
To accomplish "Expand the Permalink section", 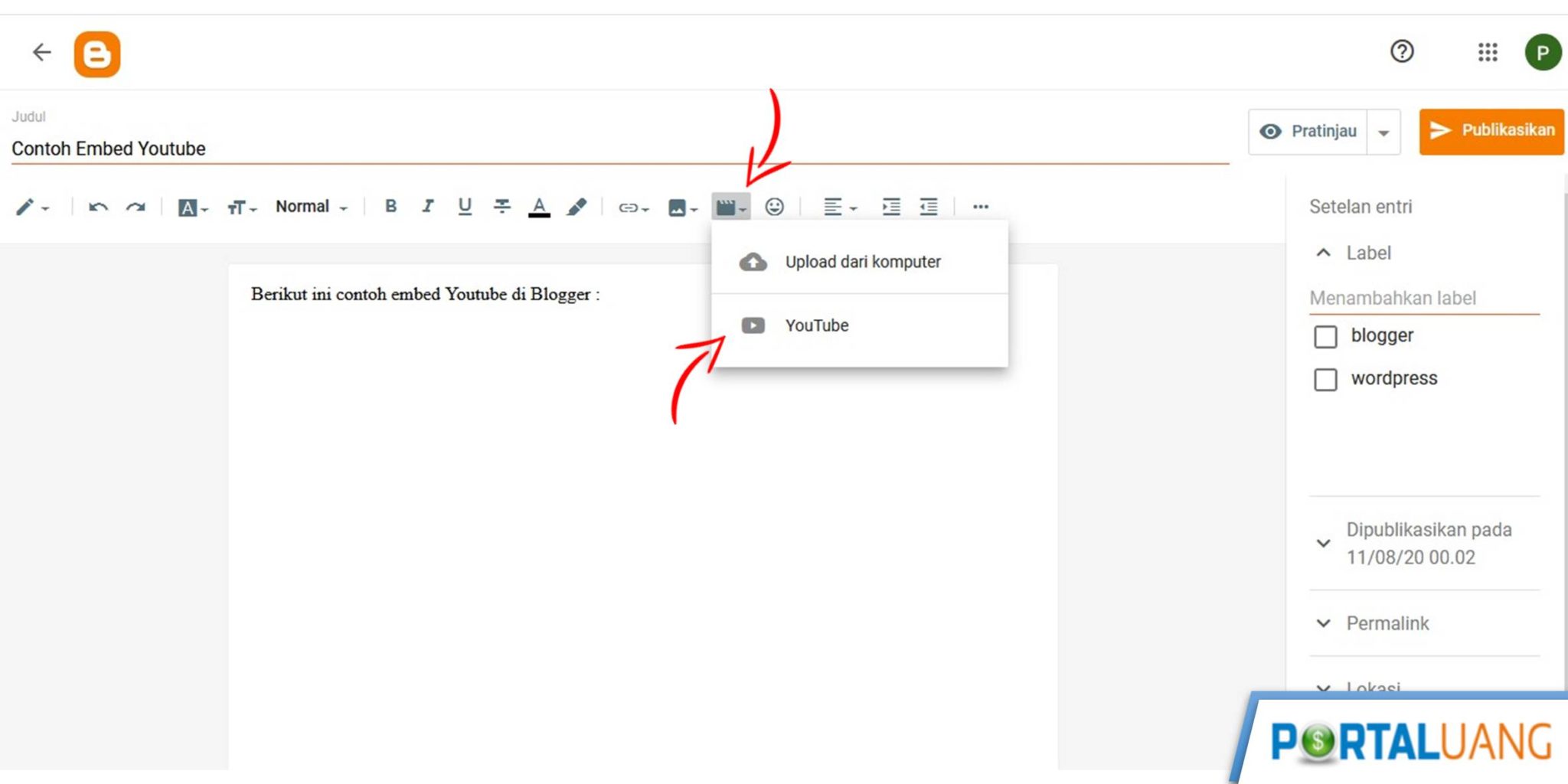I will 1323,623.
